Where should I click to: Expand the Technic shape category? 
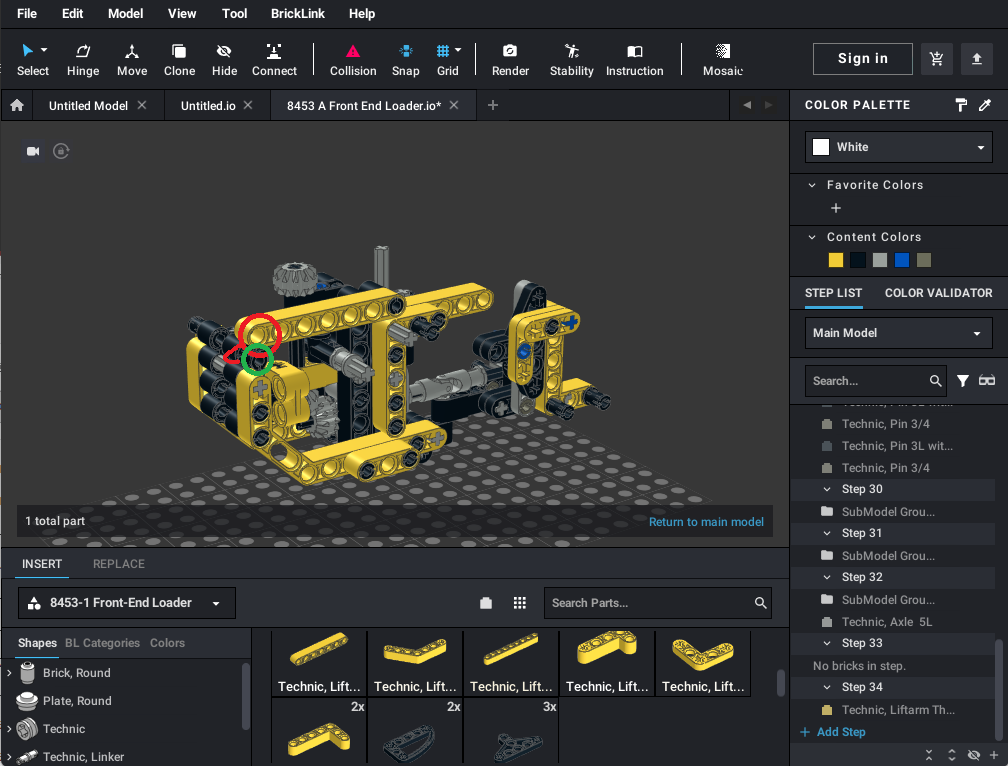pos(9,729)
